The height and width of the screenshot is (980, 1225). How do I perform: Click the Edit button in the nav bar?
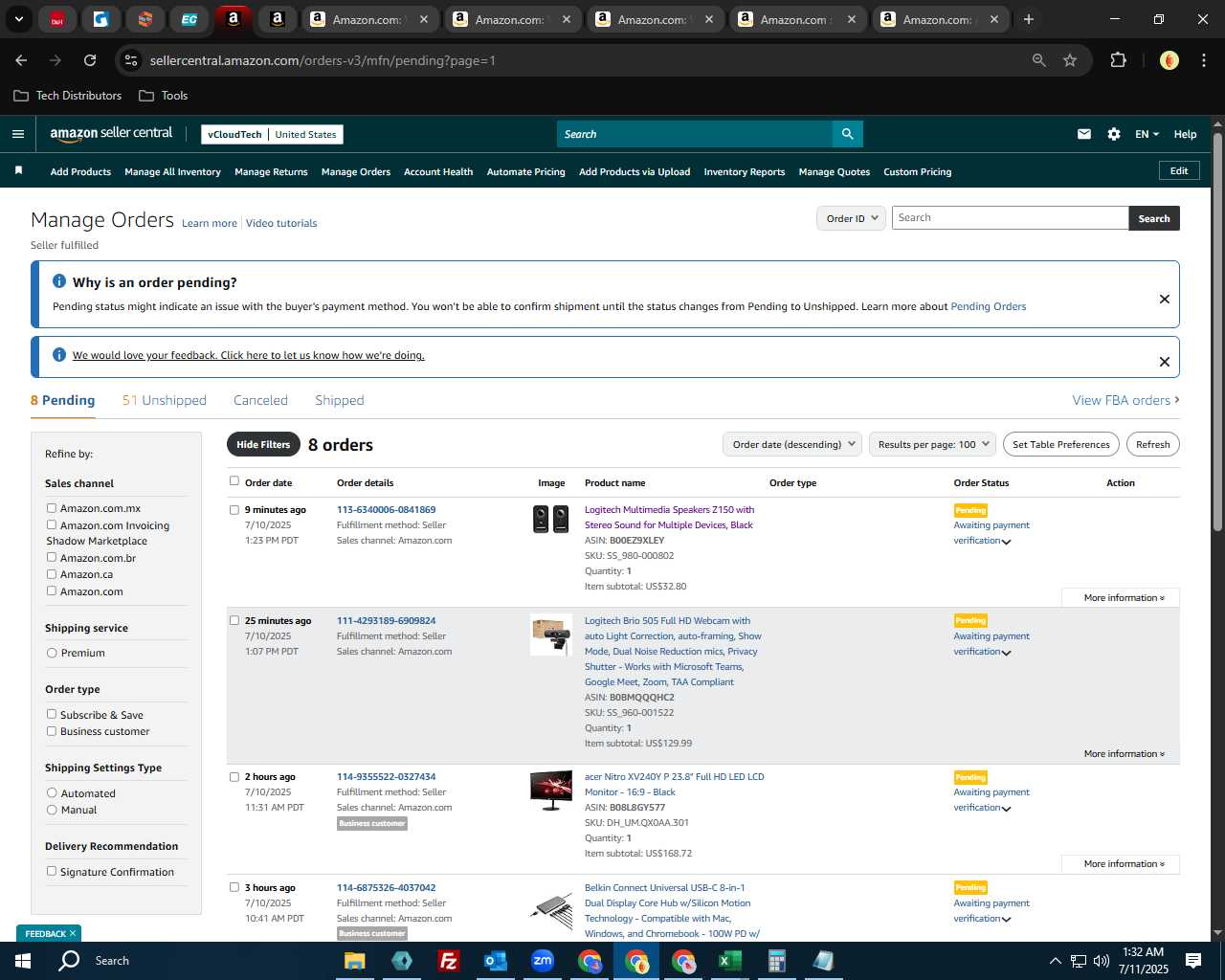[1179, 170]
